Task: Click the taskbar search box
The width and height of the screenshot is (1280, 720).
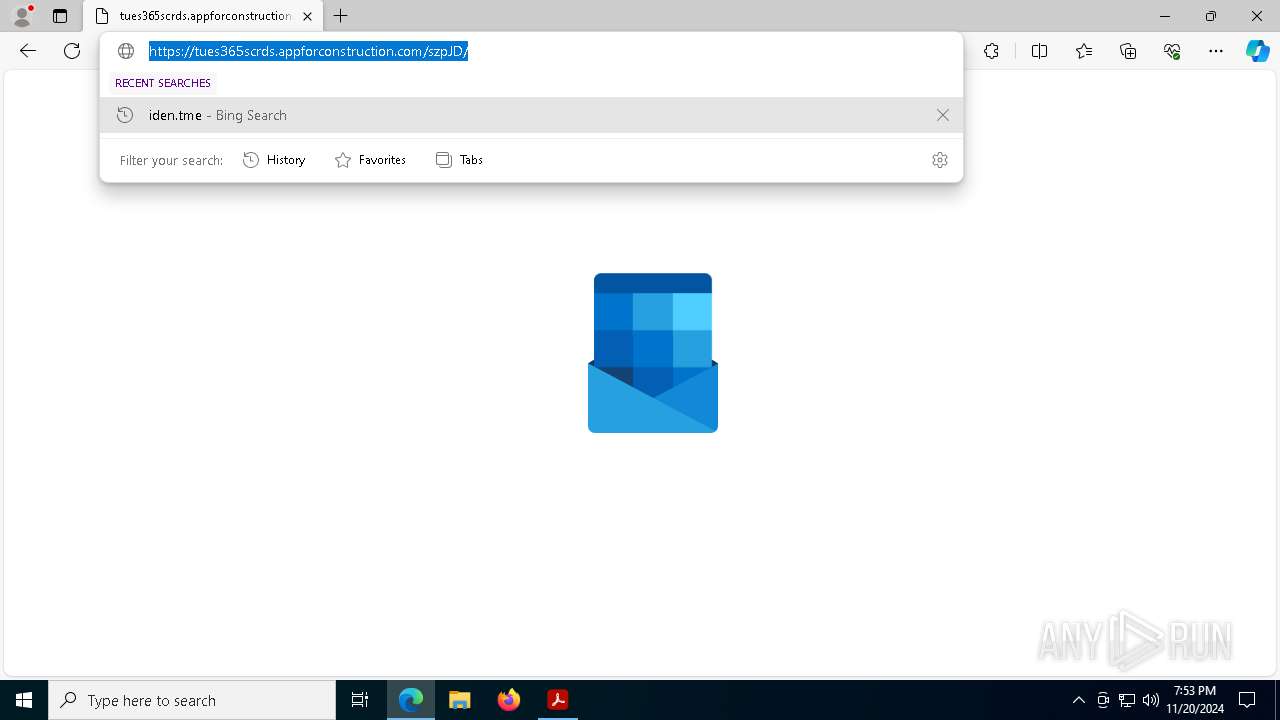Action: click(x=192, y=700)
